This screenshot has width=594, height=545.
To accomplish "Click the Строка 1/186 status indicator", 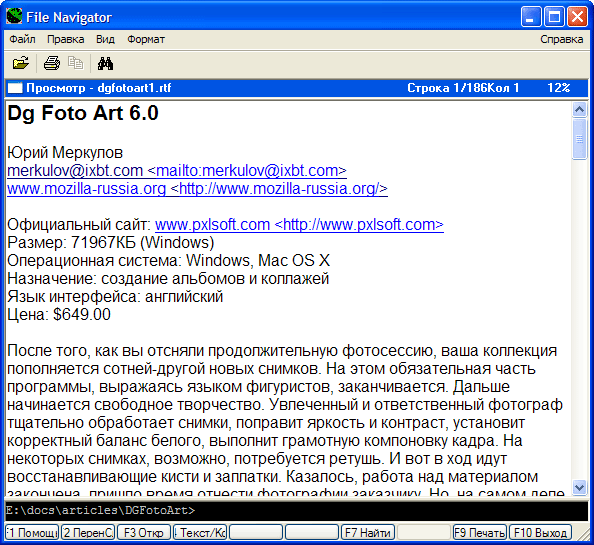I will point(447,88).
